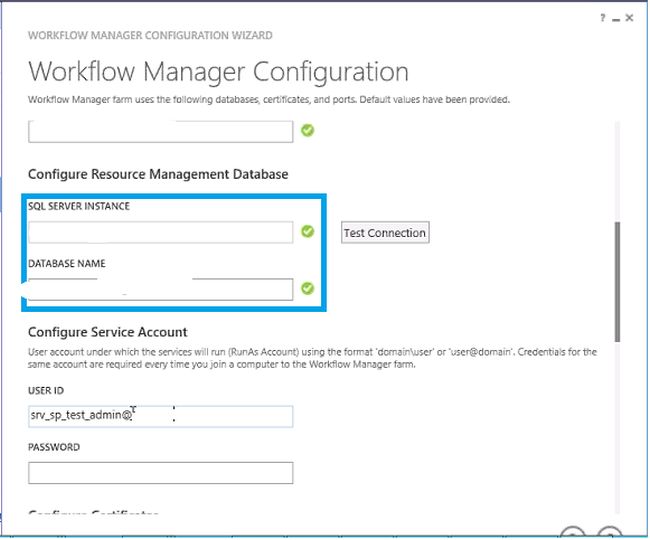Go to the next wizard page arrow
This screenshot has width=650, height=540.
pos(610,533)
